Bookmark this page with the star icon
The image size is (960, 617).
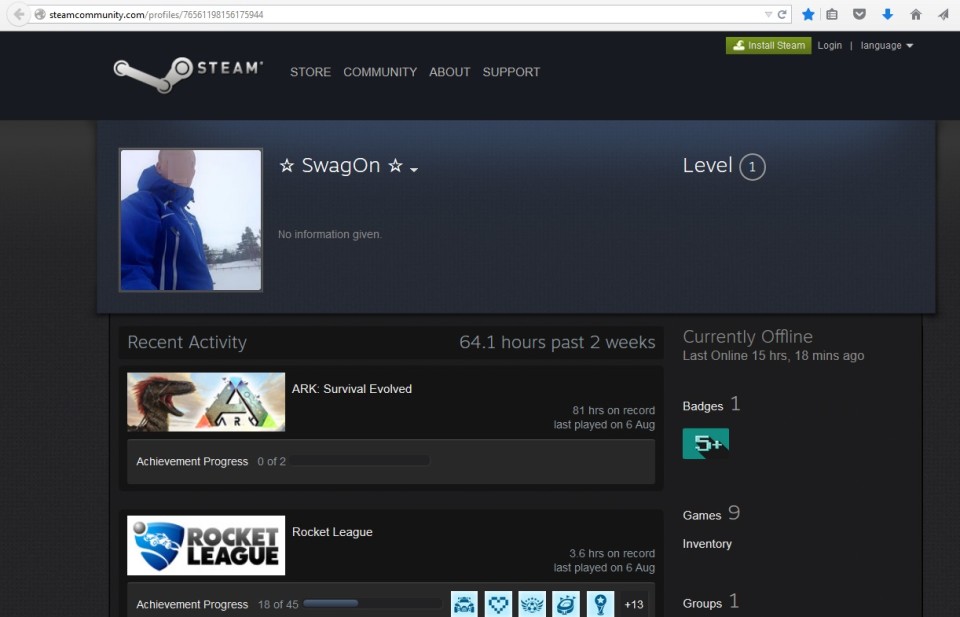click(x=808, y=15)
